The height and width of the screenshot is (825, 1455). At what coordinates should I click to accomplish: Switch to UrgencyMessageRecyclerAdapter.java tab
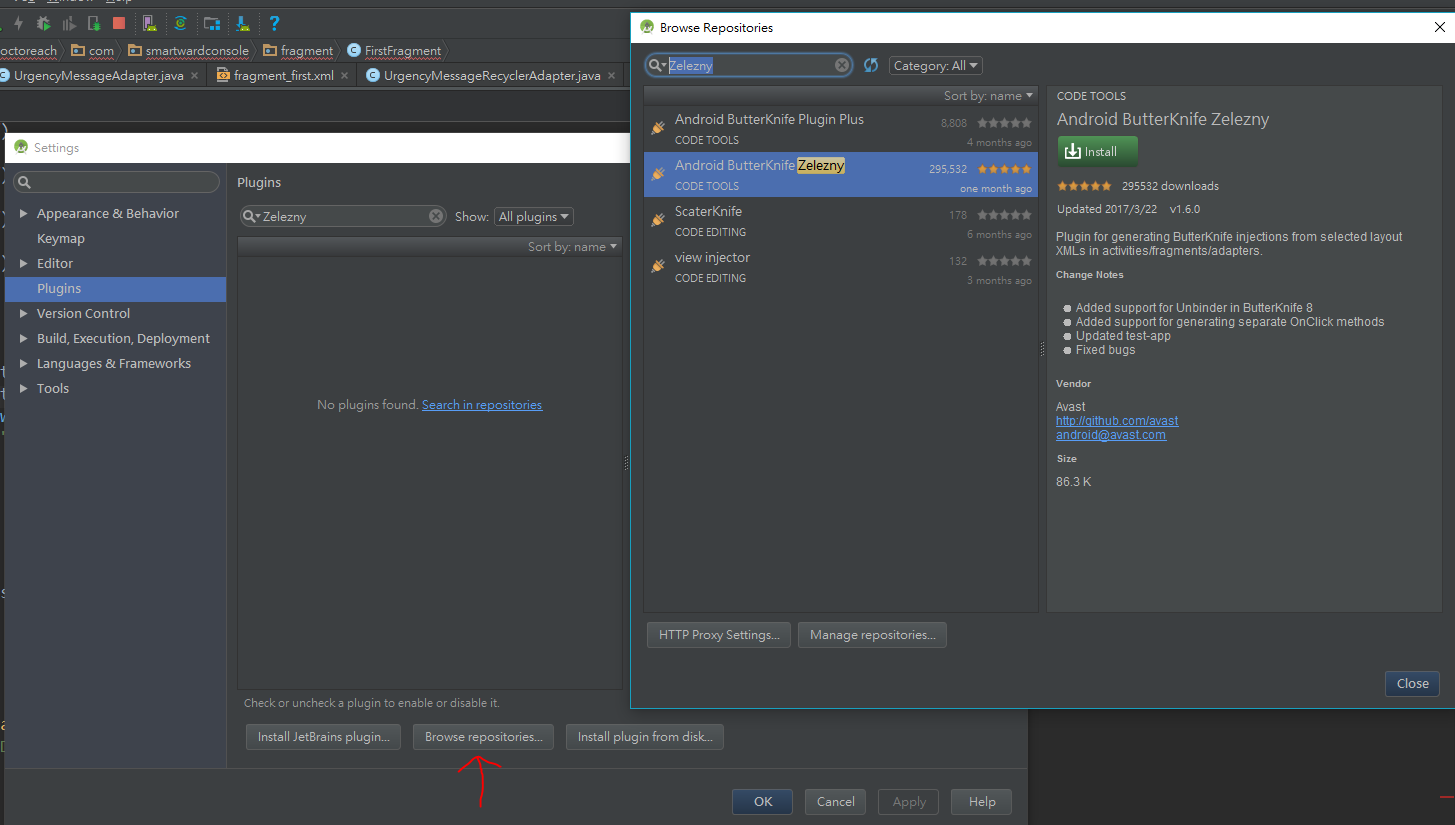pos(491,76)
